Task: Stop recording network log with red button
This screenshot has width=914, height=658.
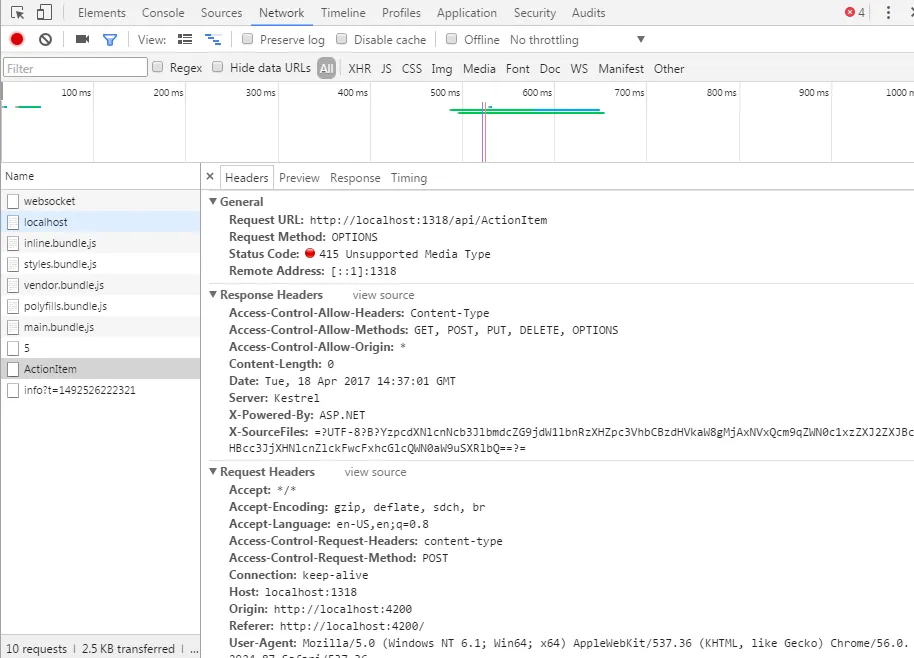Action: click(x=17, y=39)
